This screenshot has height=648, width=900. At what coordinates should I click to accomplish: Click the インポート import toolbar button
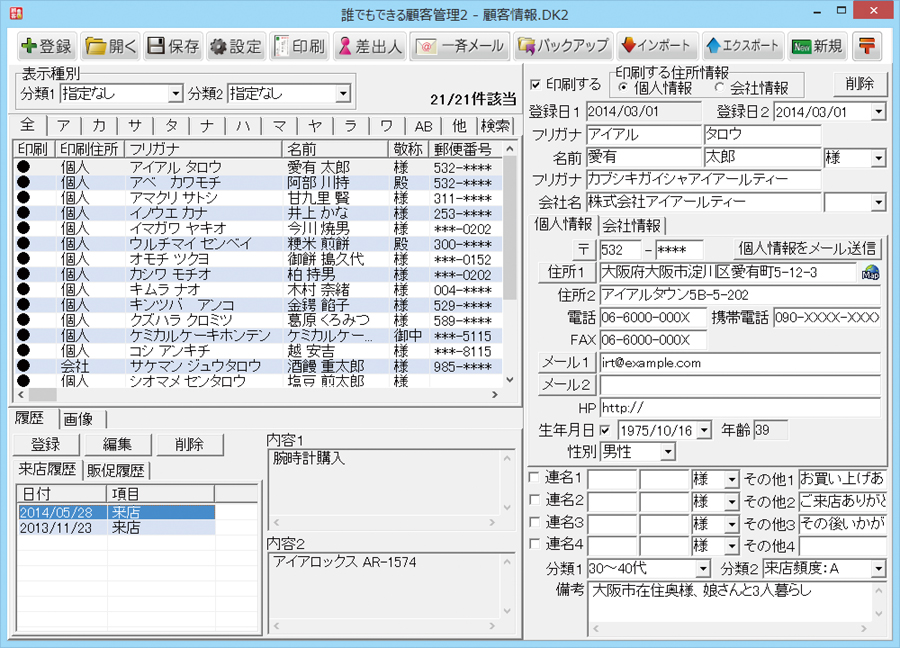(657, 46)
